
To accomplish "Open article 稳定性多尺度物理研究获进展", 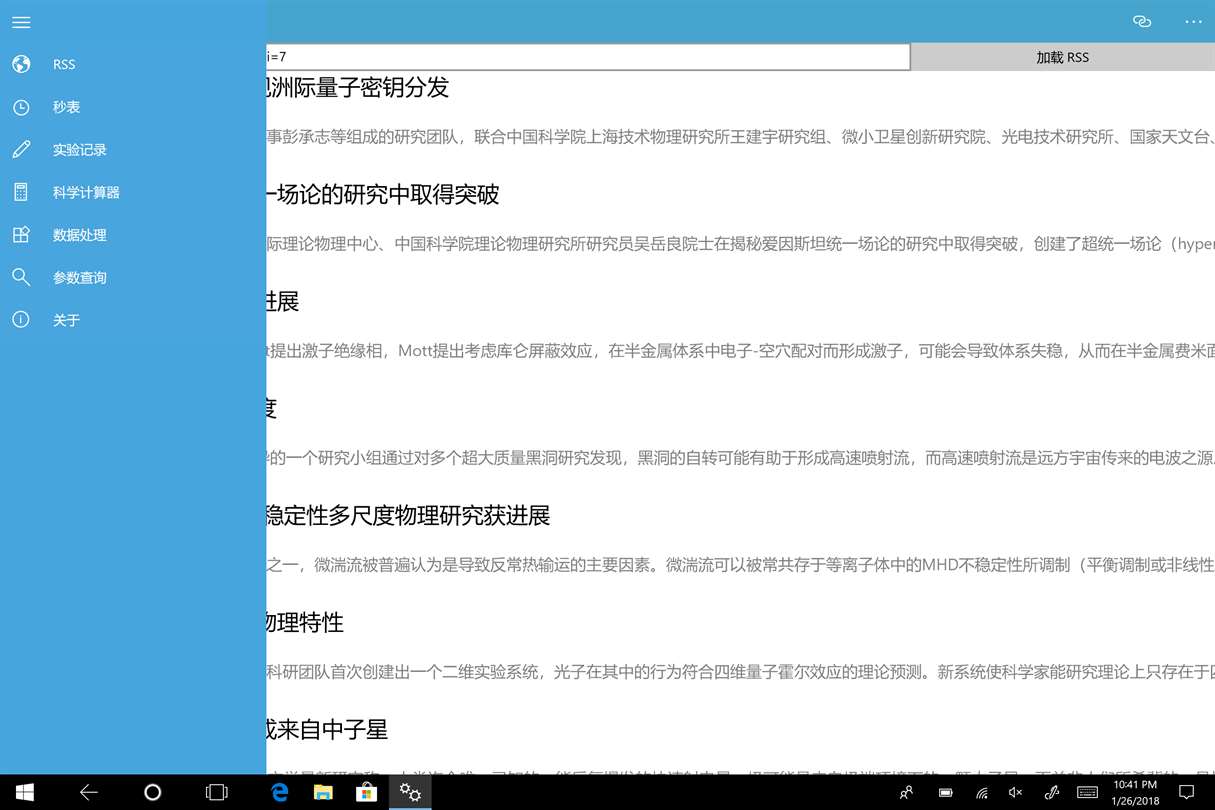I will coord(408,515).
